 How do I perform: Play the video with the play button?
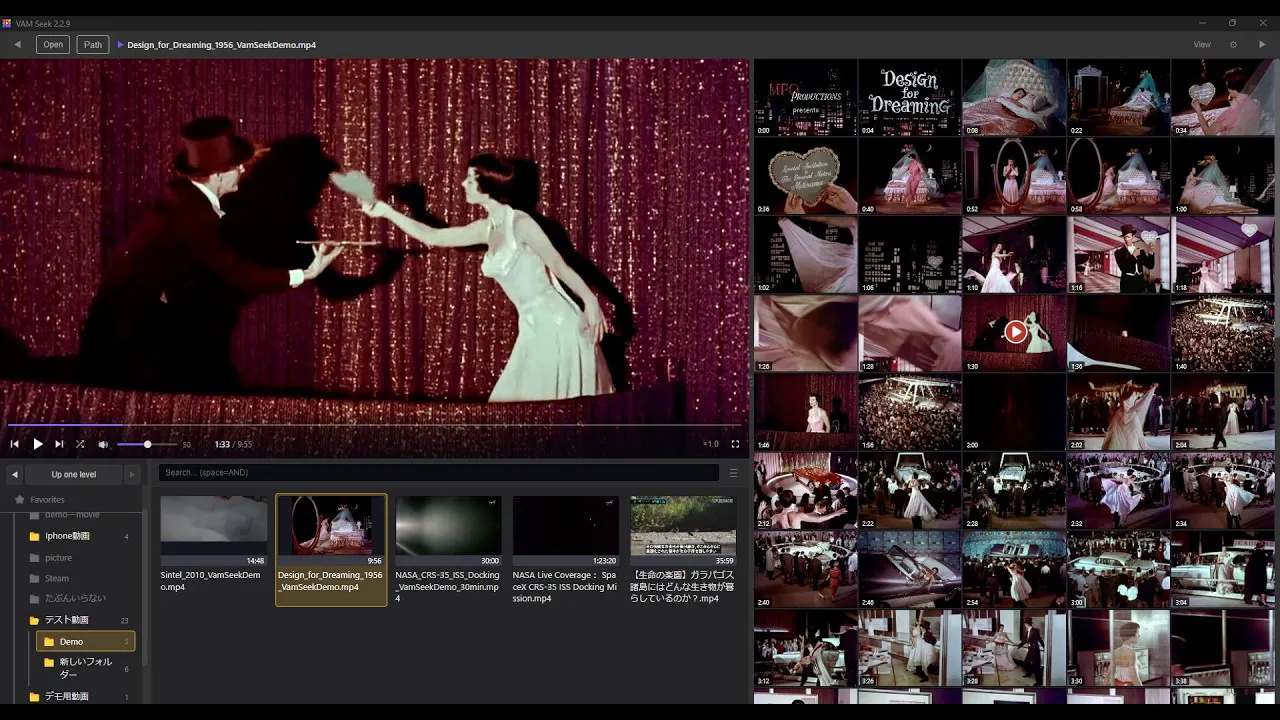pyautogui.click(x=38, y=444)
